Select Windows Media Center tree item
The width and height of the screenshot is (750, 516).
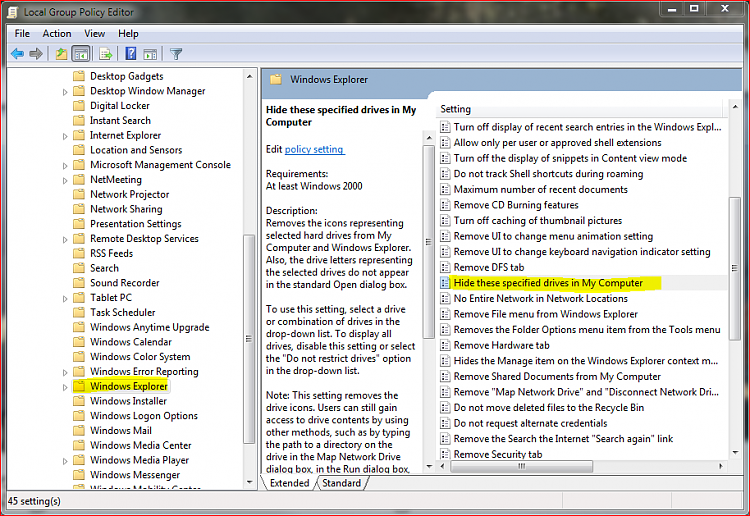click(141, 446)
